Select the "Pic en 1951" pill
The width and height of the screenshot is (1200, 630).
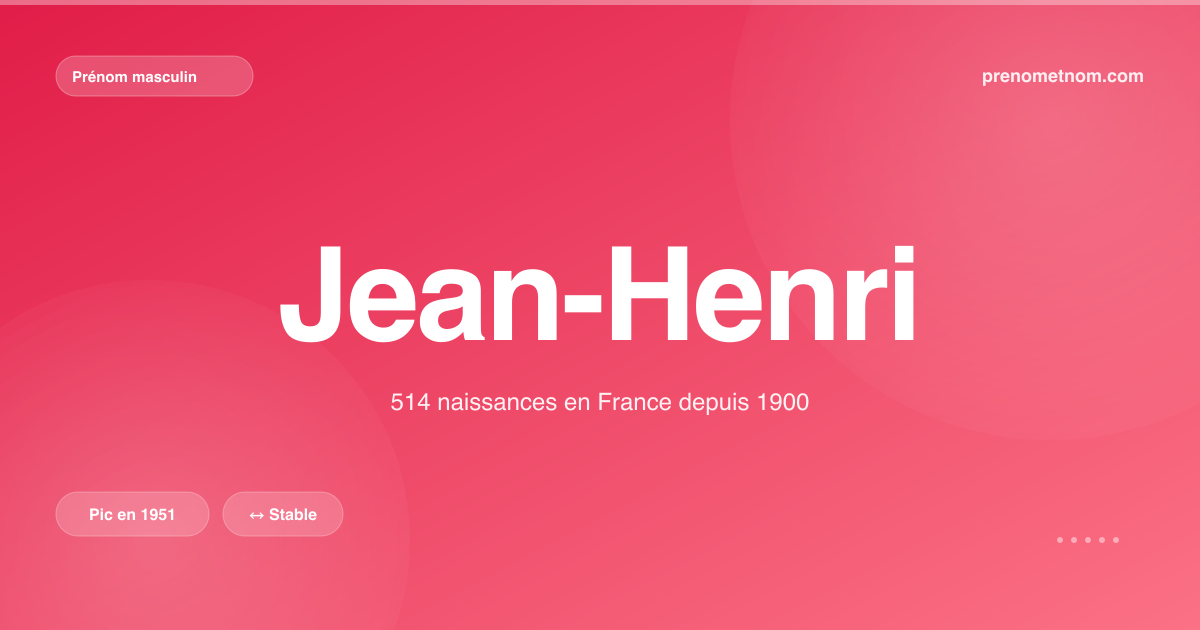click(132, 514)
